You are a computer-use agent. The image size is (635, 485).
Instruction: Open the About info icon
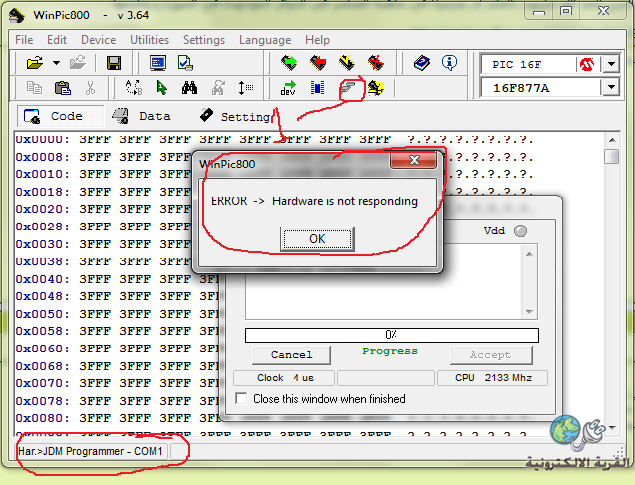[450, 63]
